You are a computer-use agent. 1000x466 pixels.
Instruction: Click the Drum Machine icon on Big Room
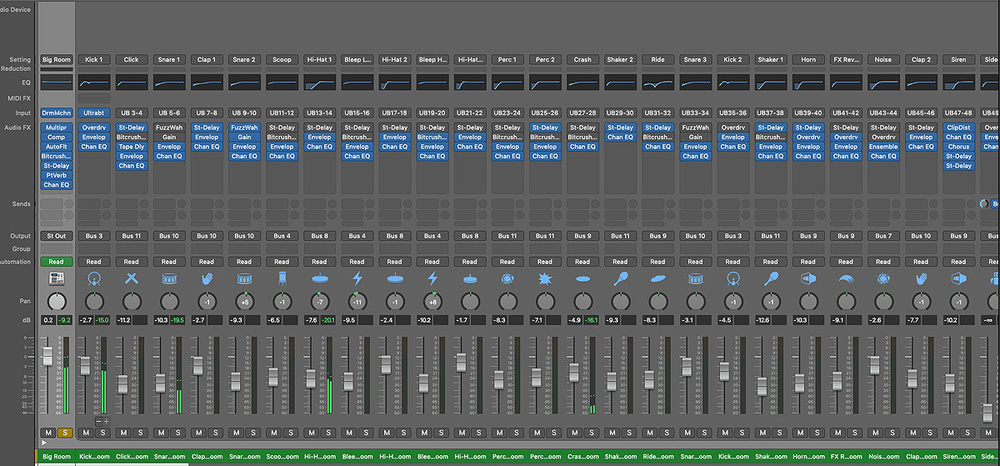click(x=57, y=278)
